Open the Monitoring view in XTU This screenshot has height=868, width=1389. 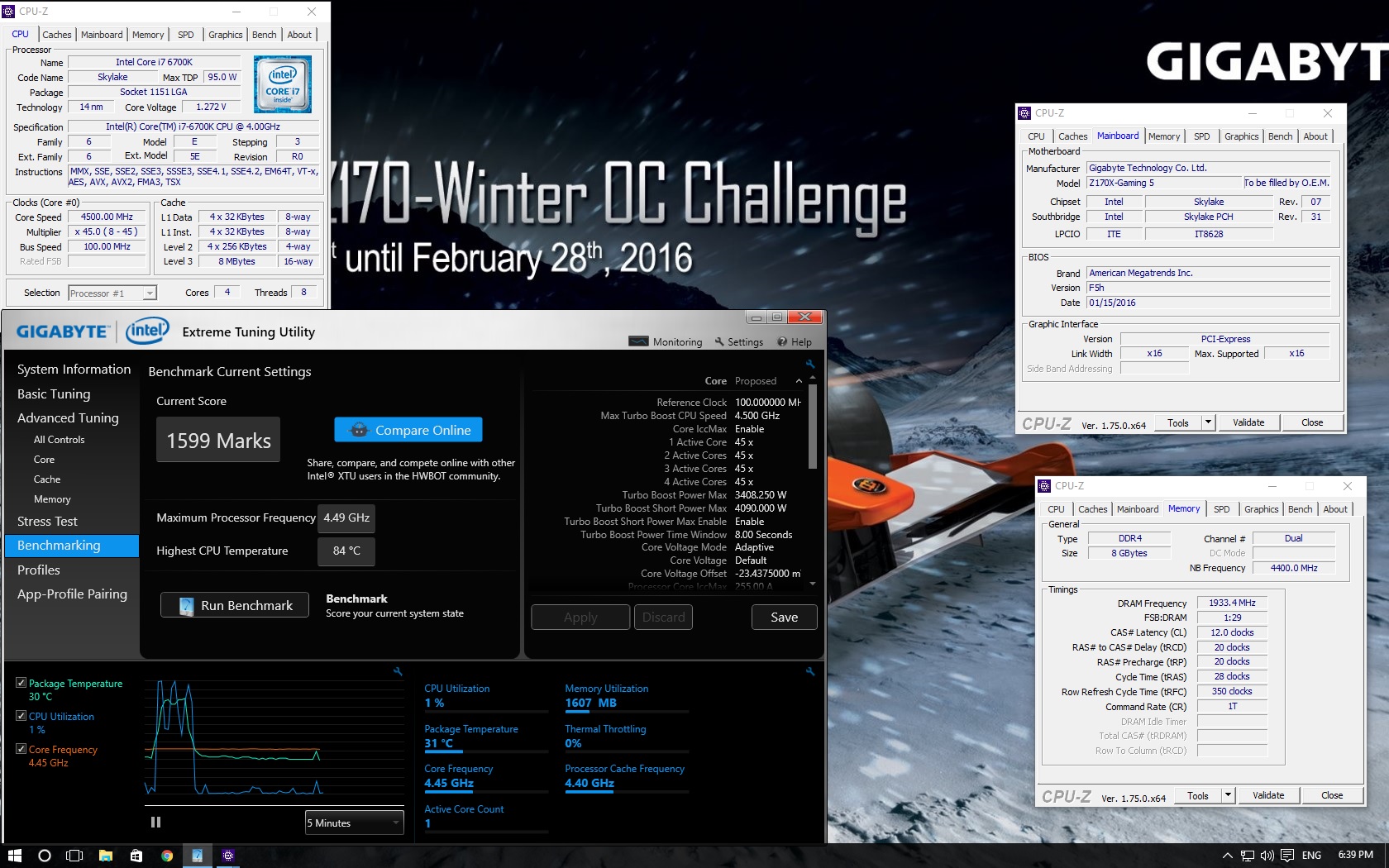[666, 341]
